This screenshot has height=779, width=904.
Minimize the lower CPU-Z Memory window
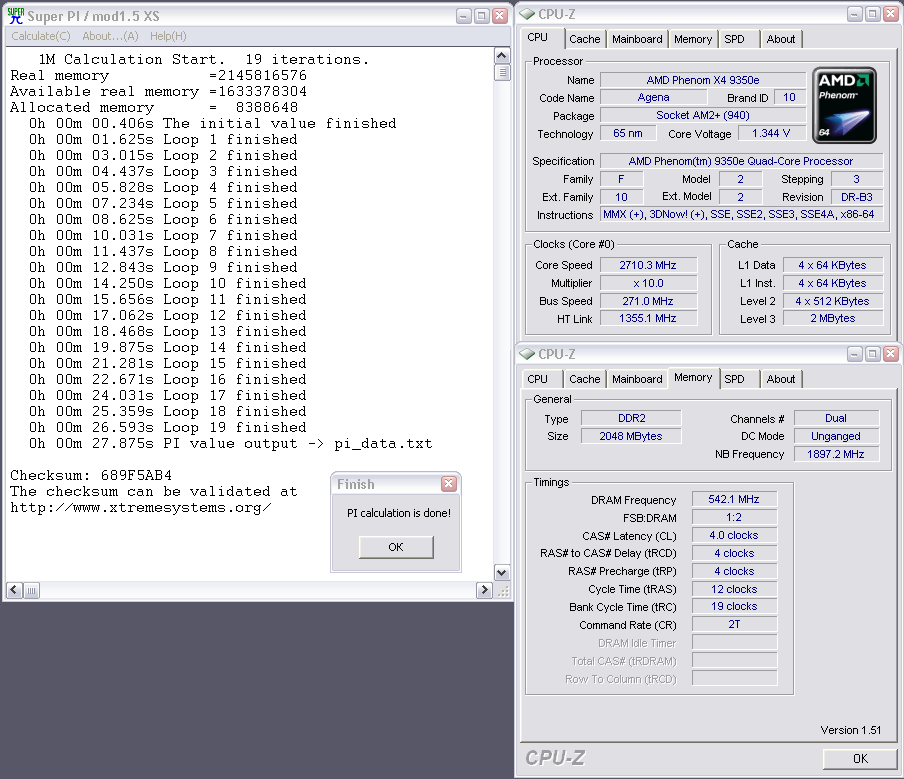pyautogui.click(x=854, y=353)
